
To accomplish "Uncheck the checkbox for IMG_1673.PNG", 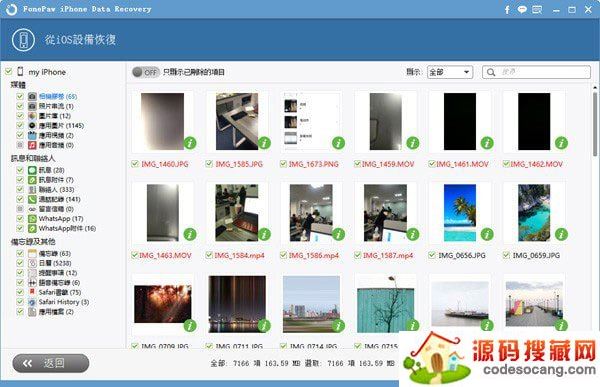I will tap(283, 164).
